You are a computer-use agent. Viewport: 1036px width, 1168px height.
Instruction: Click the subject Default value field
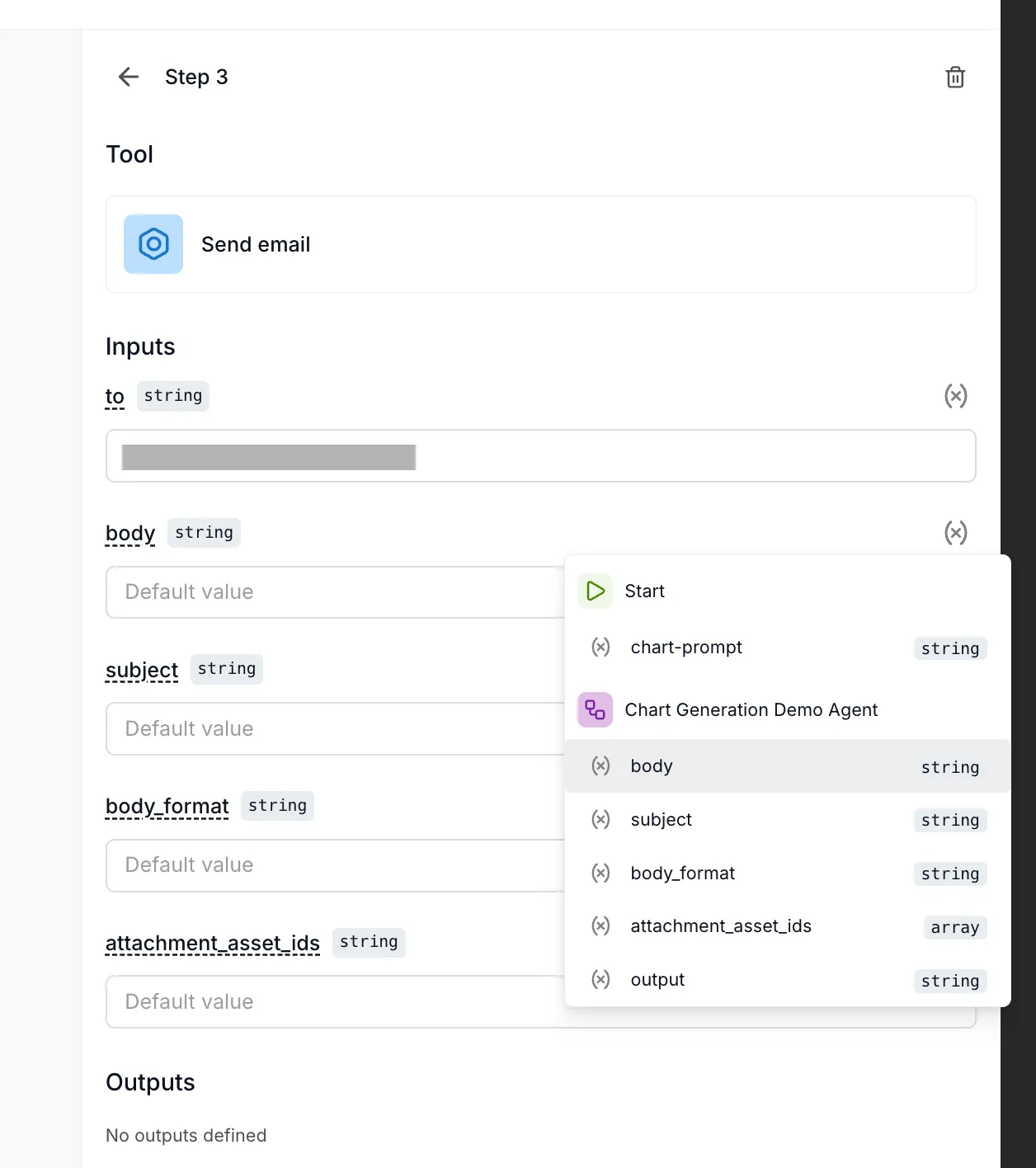(x=330, y=728)
